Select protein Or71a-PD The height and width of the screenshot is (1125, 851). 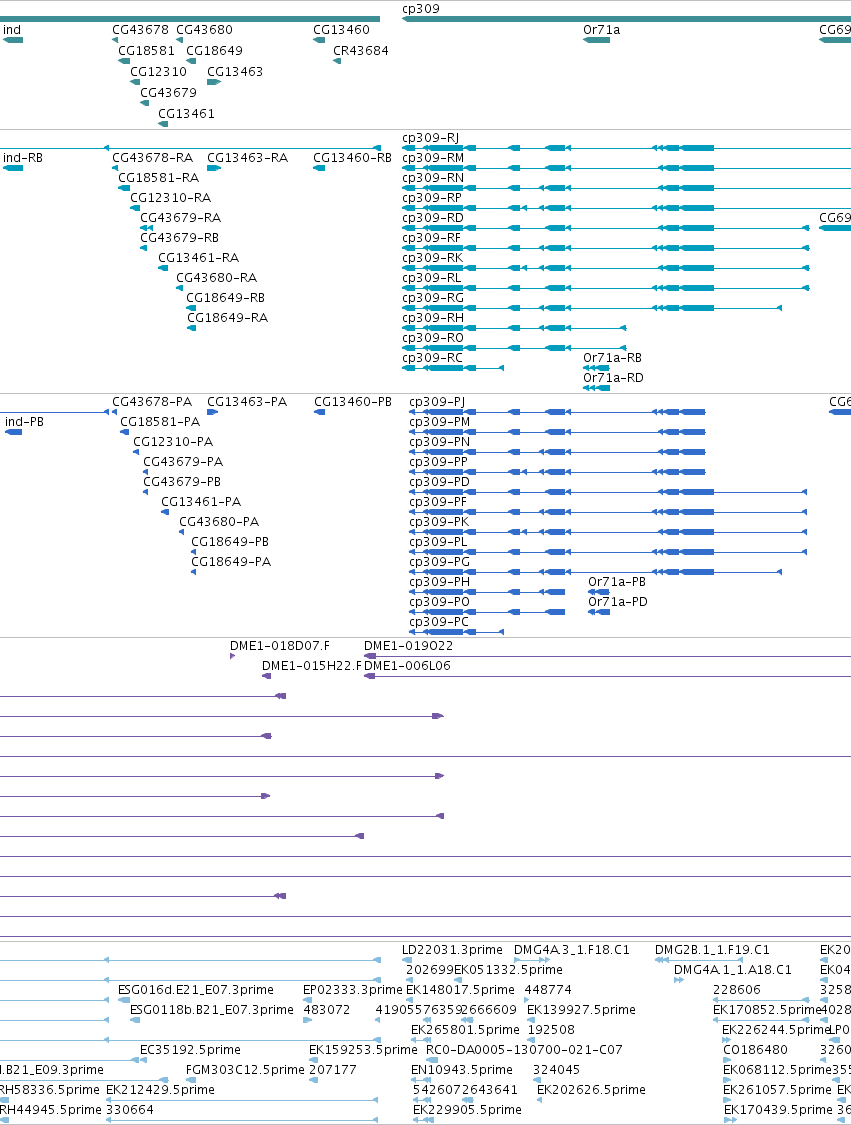click(618, 601)
